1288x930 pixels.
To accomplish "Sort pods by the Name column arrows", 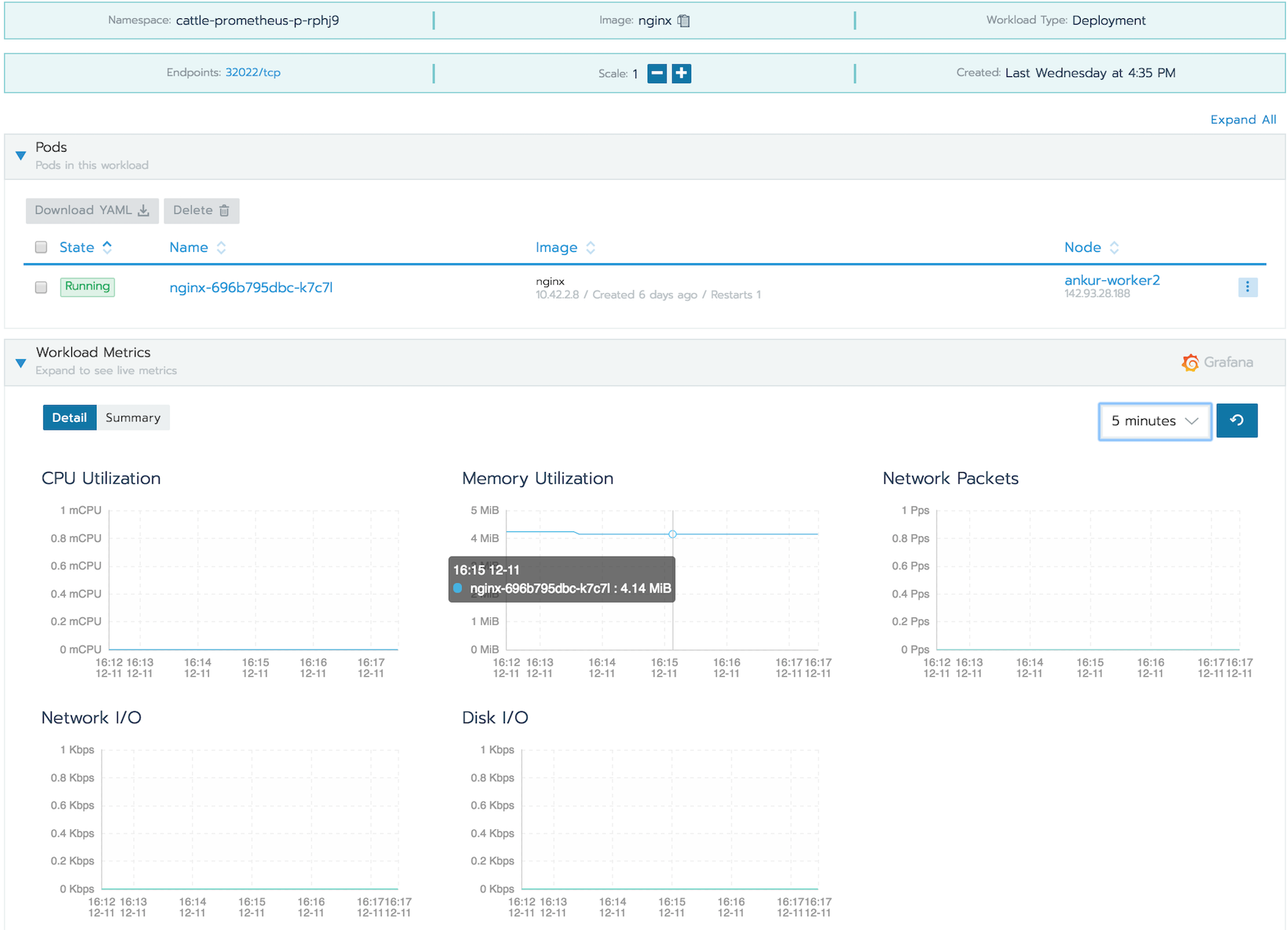I will (221, 248).
